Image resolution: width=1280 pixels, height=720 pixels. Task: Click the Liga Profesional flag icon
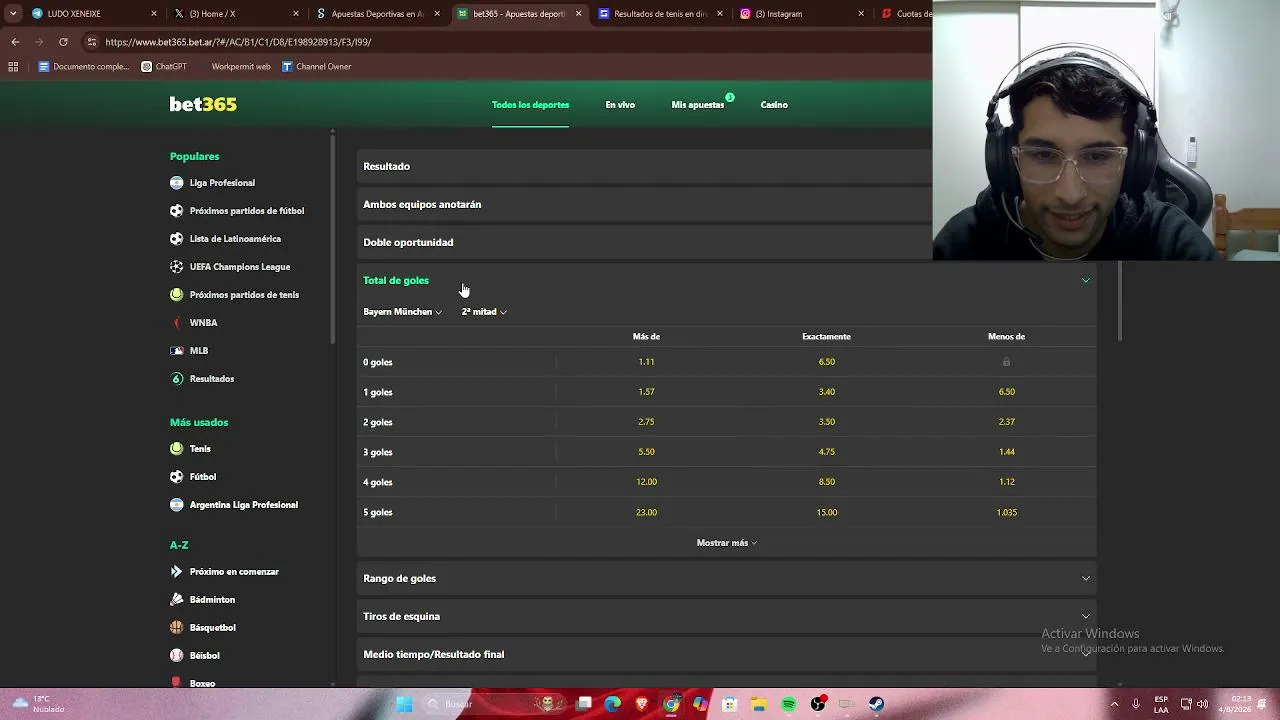coord(177,183)
